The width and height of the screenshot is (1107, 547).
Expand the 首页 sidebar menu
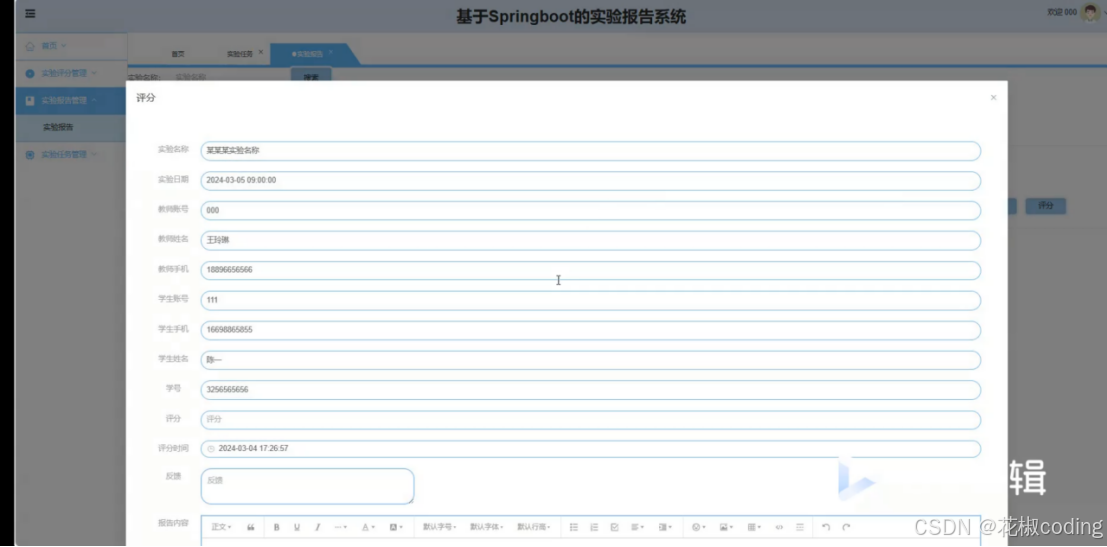click(71, 46)
